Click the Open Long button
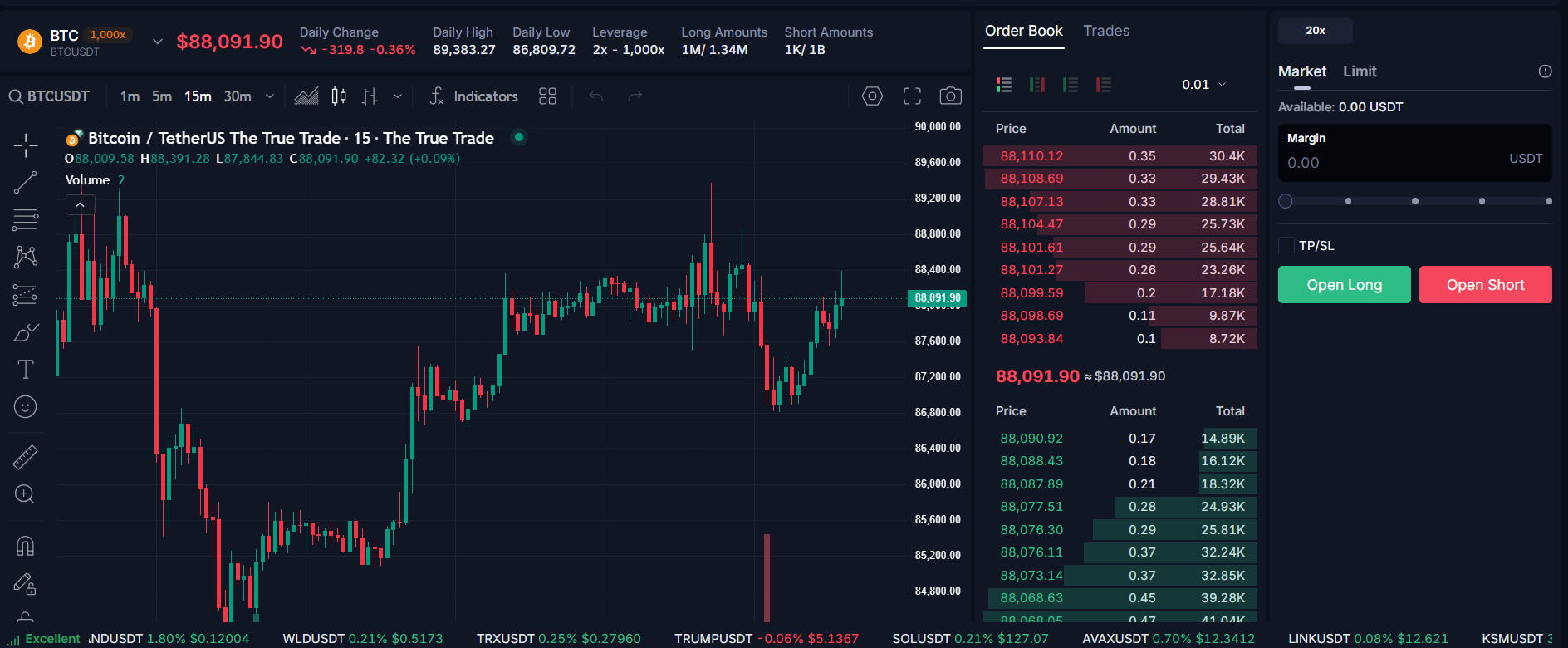The image size is (1568, 648). point(1344,285)
